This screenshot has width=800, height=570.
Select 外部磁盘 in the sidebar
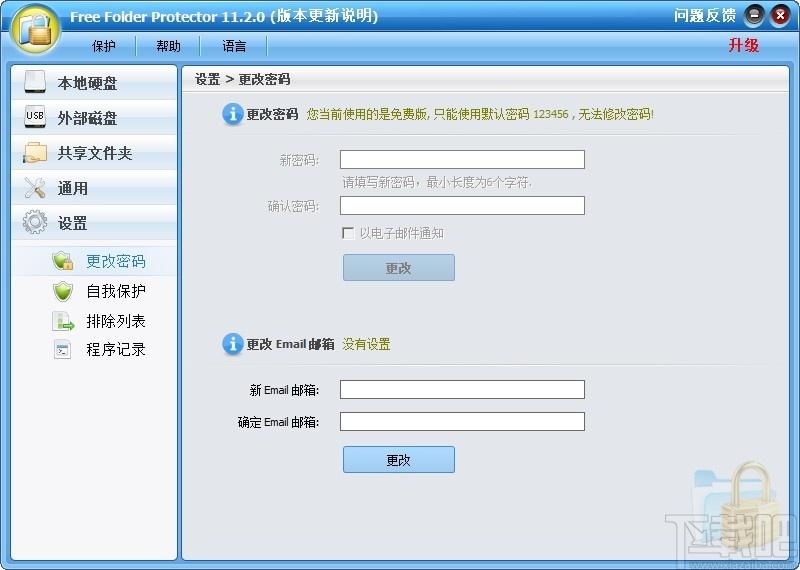(x=94, y=117)
